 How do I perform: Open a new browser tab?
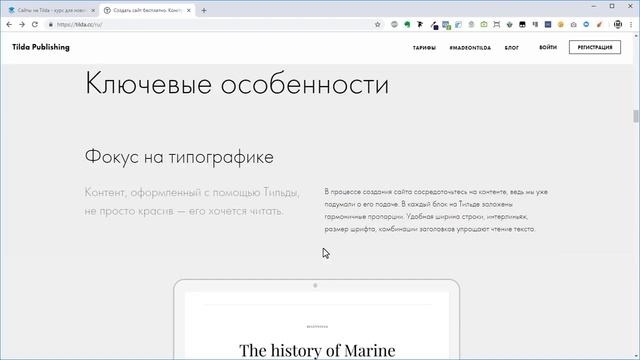tap(204, 10)
